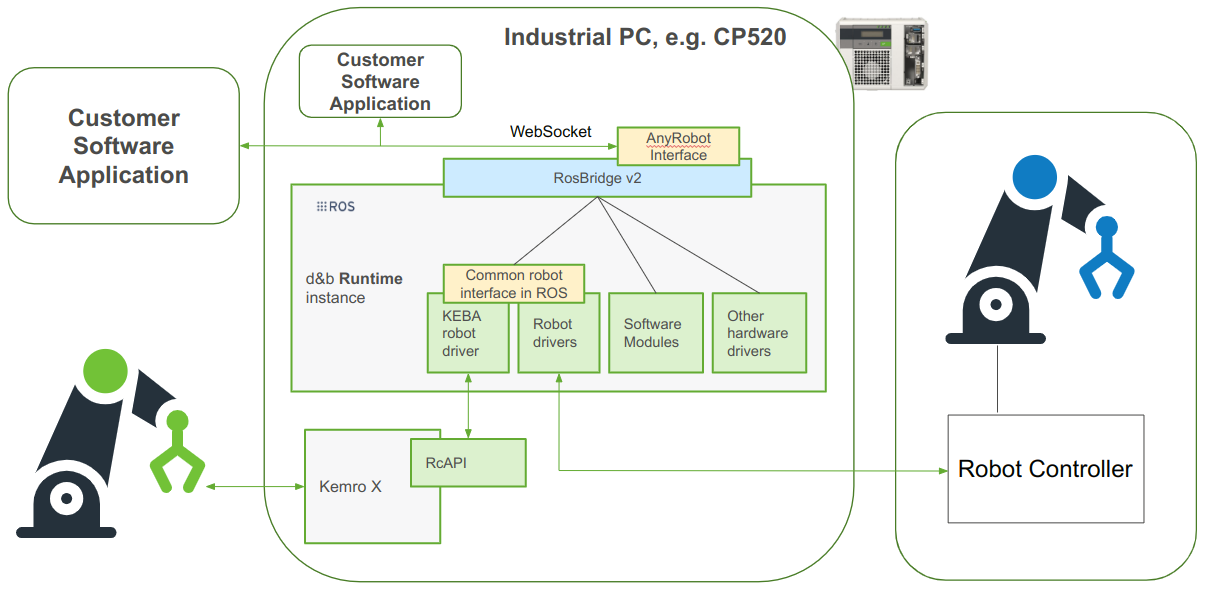This screenshot has height=602, width=1209.
Task: Click the Software Modules block
Action: tap(657, 333)
